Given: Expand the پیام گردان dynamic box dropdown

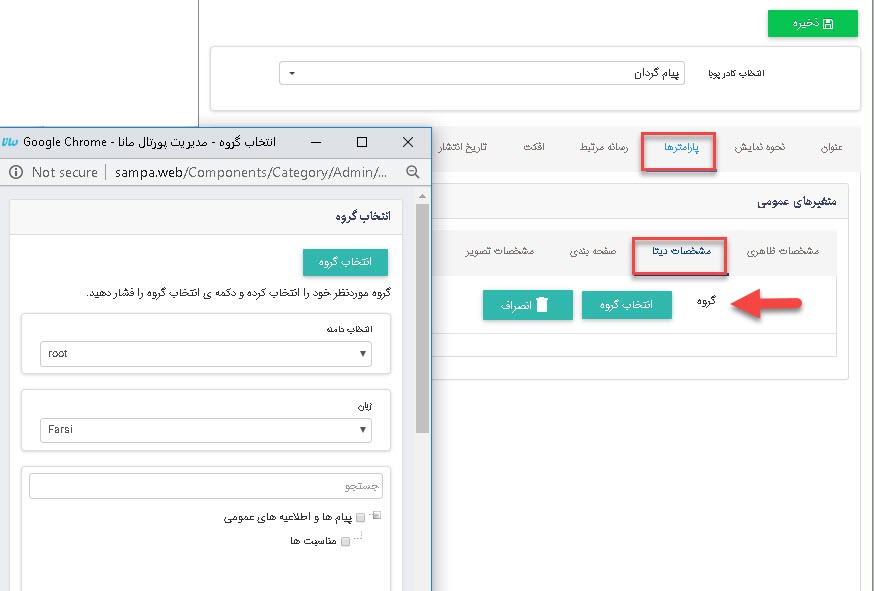Looking at the screenshot, I should (x=481, y=74).
